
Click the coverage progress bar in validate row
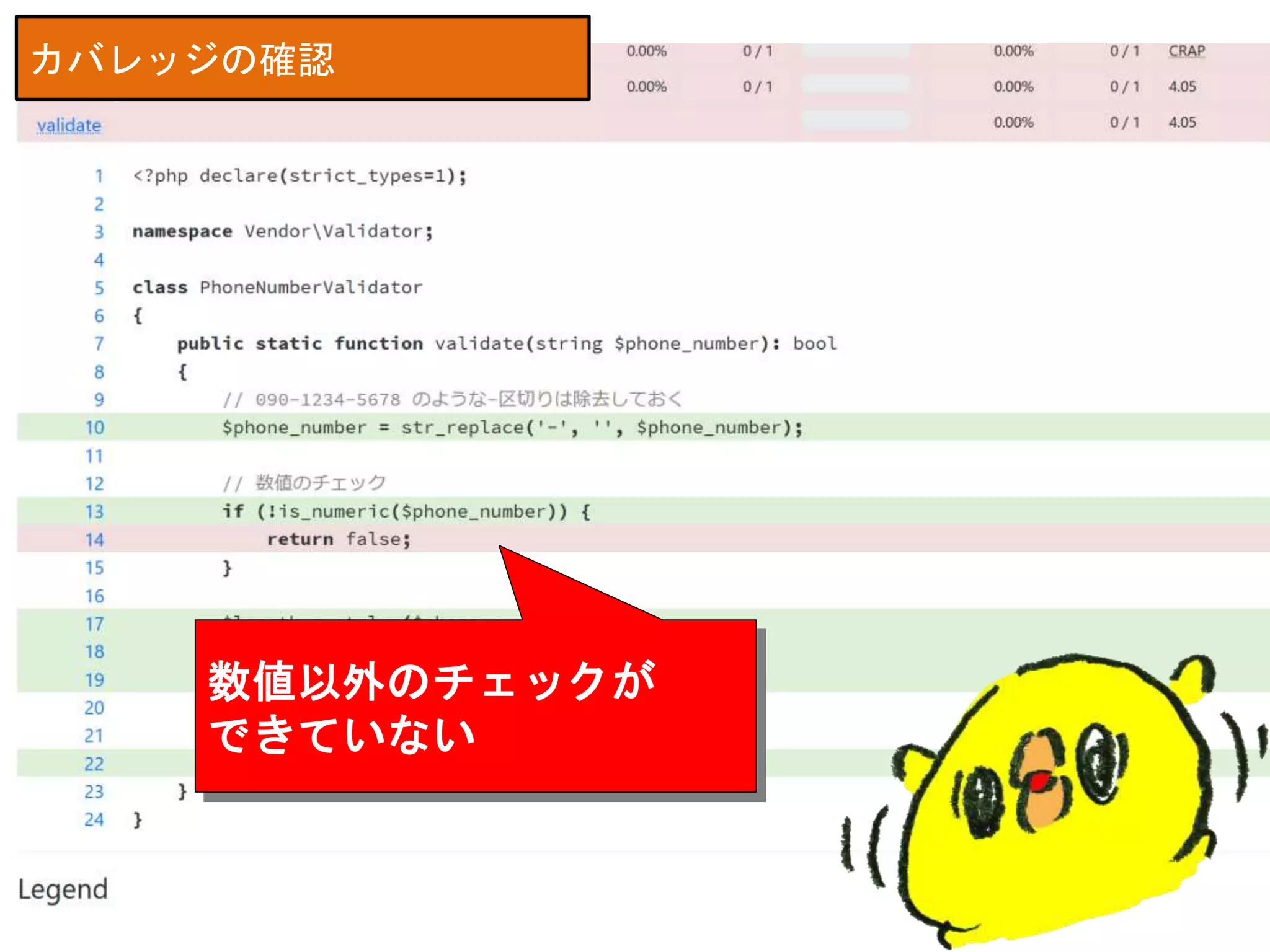point(856,121)
